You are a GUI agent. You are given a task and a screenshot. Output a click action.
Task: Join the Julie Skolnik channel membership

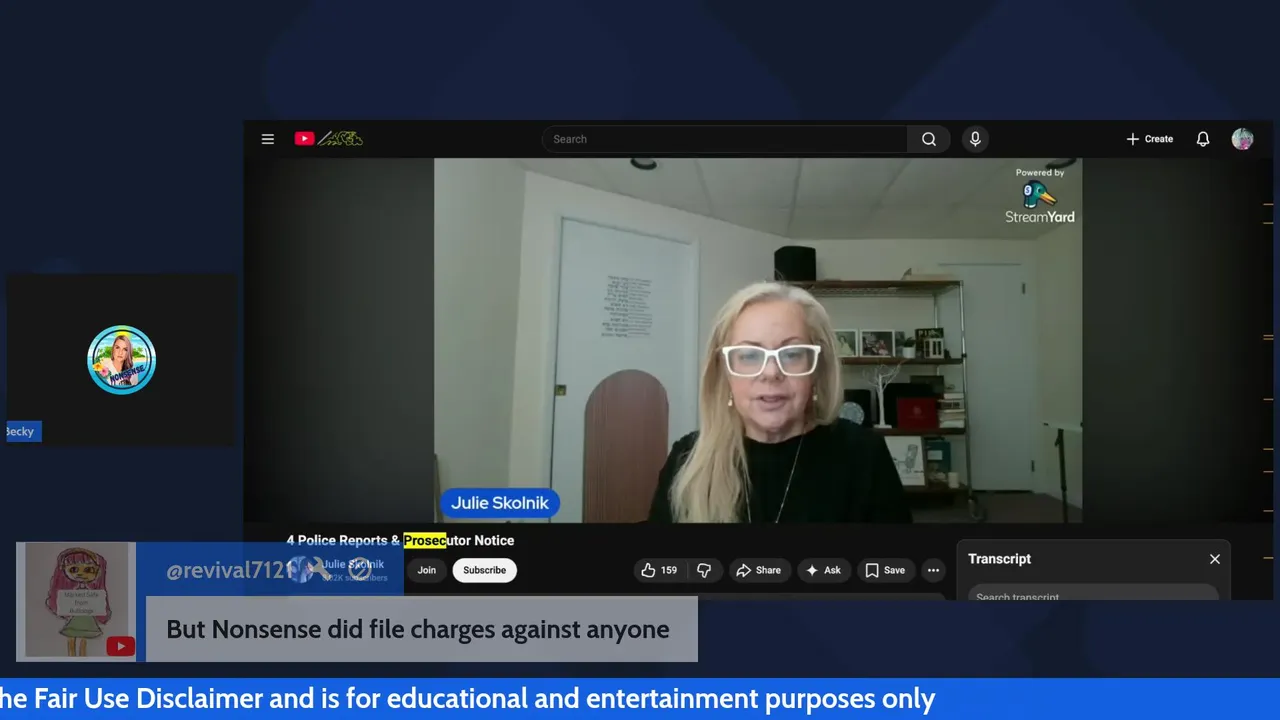[427, 570]
